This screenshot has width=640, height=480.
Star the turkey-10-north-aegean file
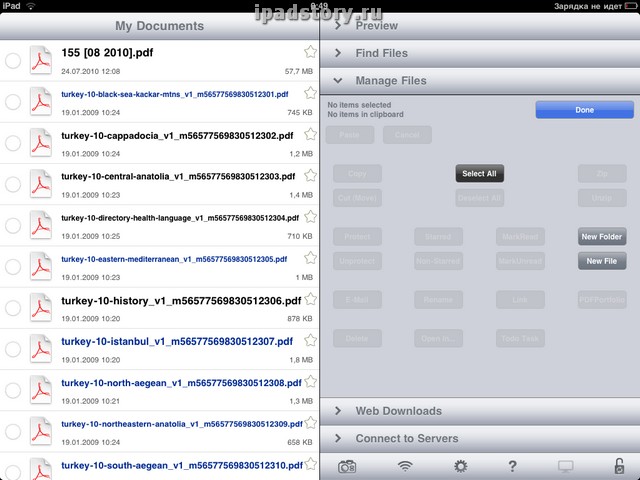click(x=311, y=382)
